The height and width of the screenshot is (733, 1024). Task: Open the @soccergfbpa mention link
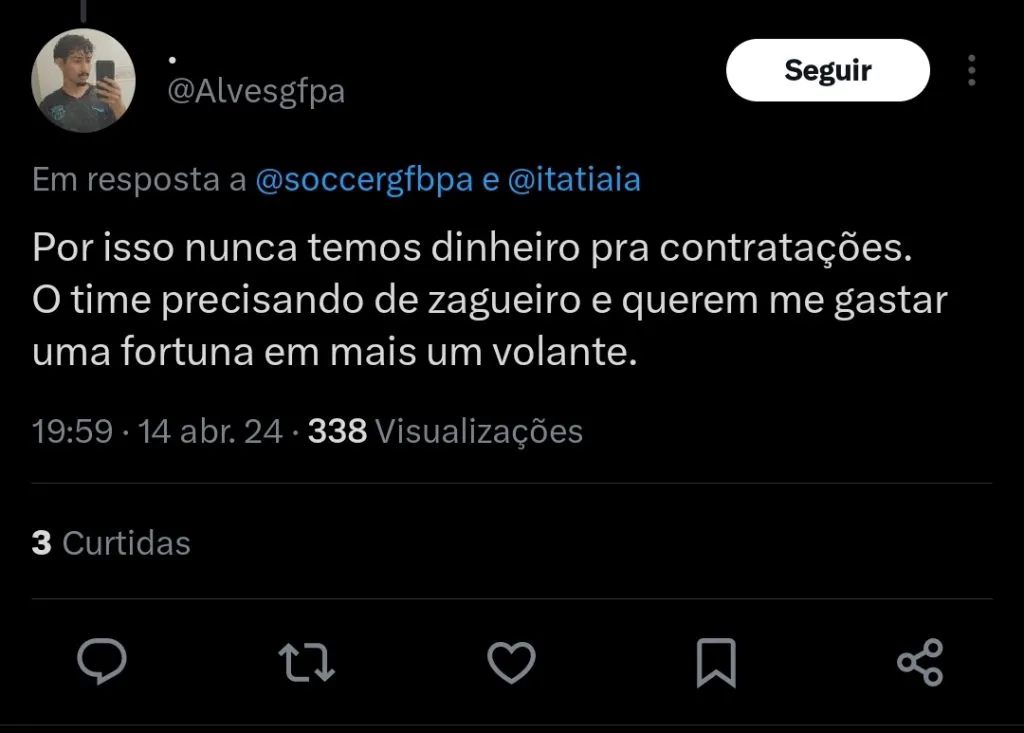coord(363,180)
